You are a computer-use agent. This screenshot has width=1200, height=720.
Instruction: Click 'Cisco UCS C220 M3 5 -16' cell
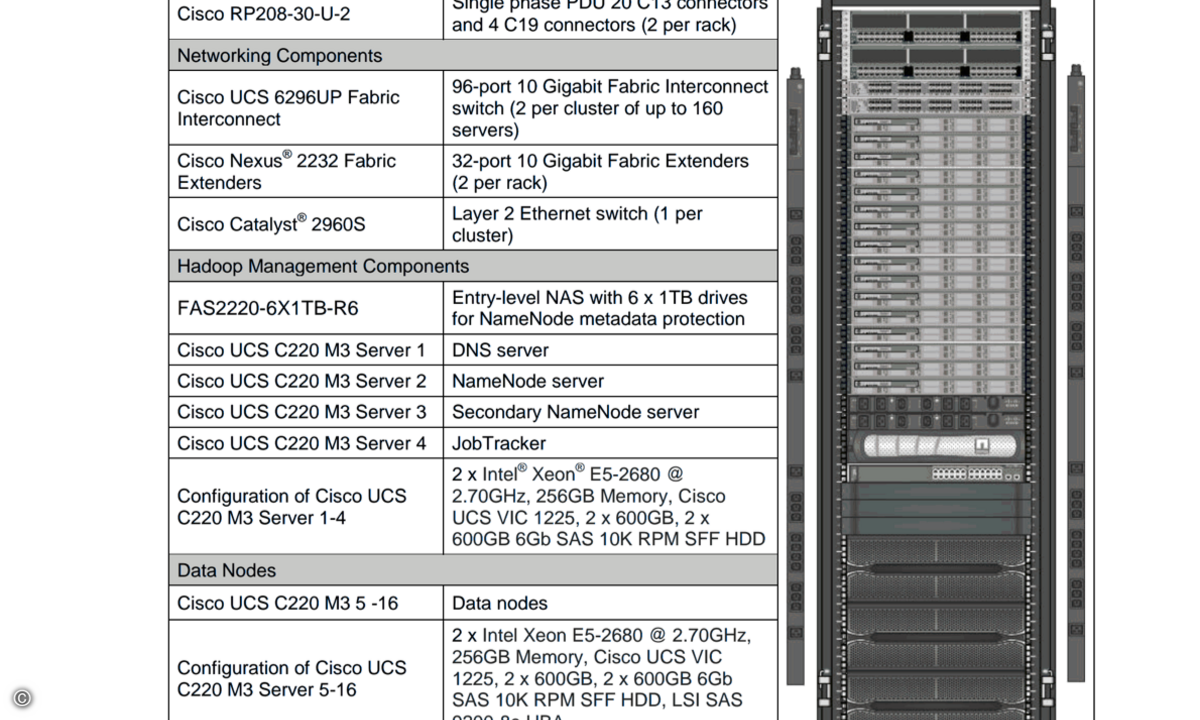[x=306, y=603]
